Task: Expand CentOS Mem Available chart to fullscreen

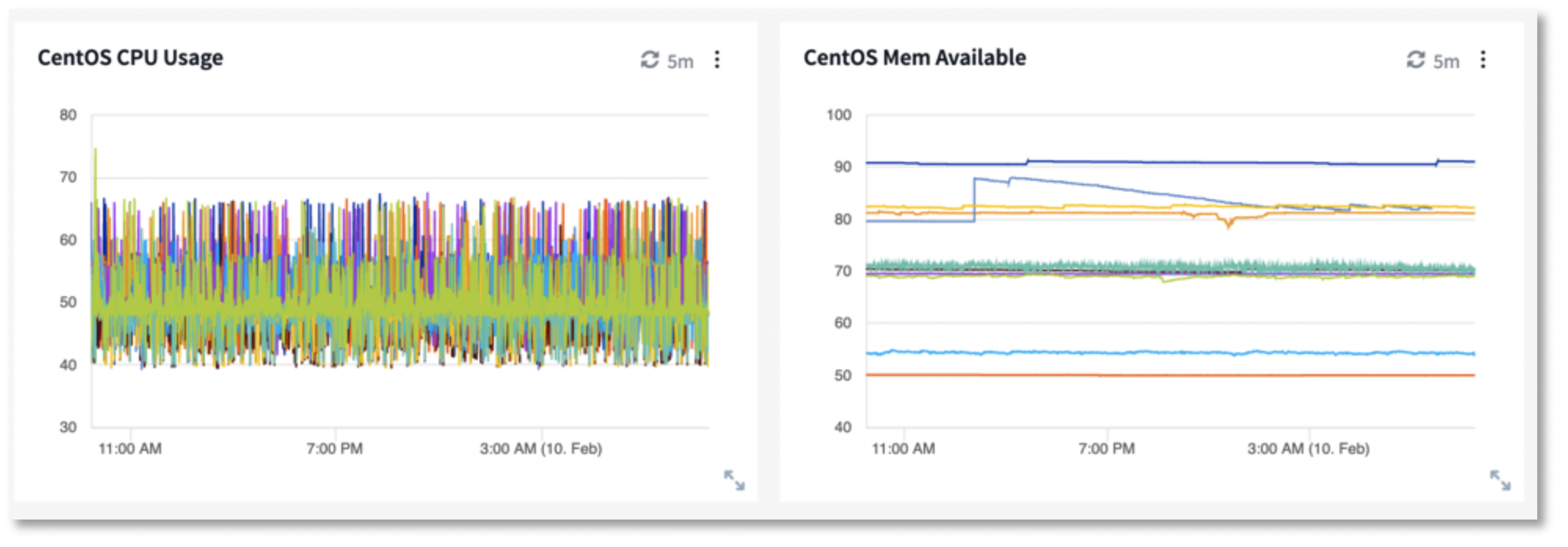Action: point(1500,480)
